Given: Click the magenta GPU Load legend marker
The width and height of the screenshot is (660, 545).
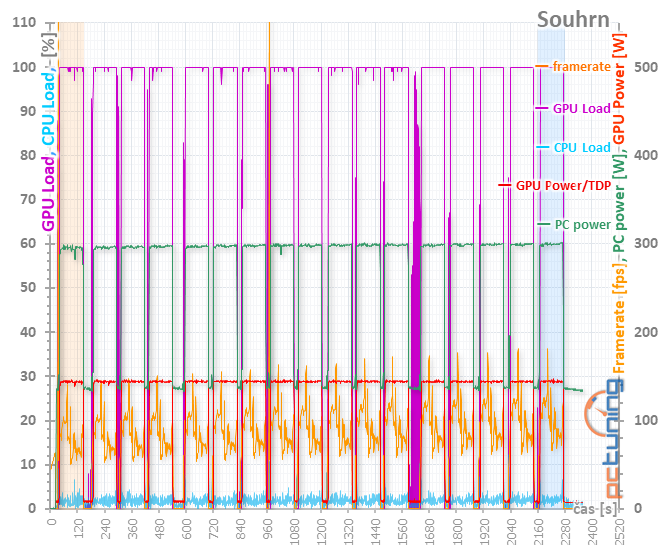Looking at the screenshot, I should coord(542,109).
